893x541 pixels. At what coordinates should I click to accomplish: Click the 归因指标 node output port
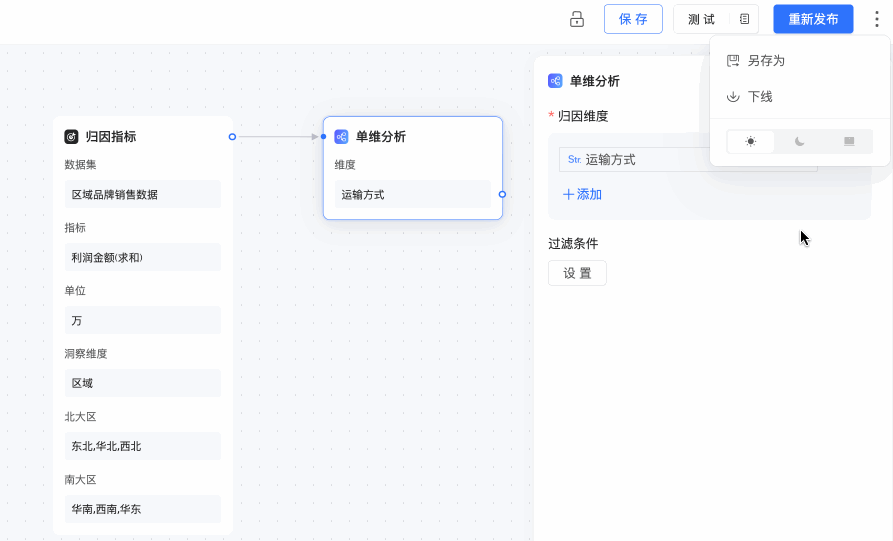tap(232, 137)
